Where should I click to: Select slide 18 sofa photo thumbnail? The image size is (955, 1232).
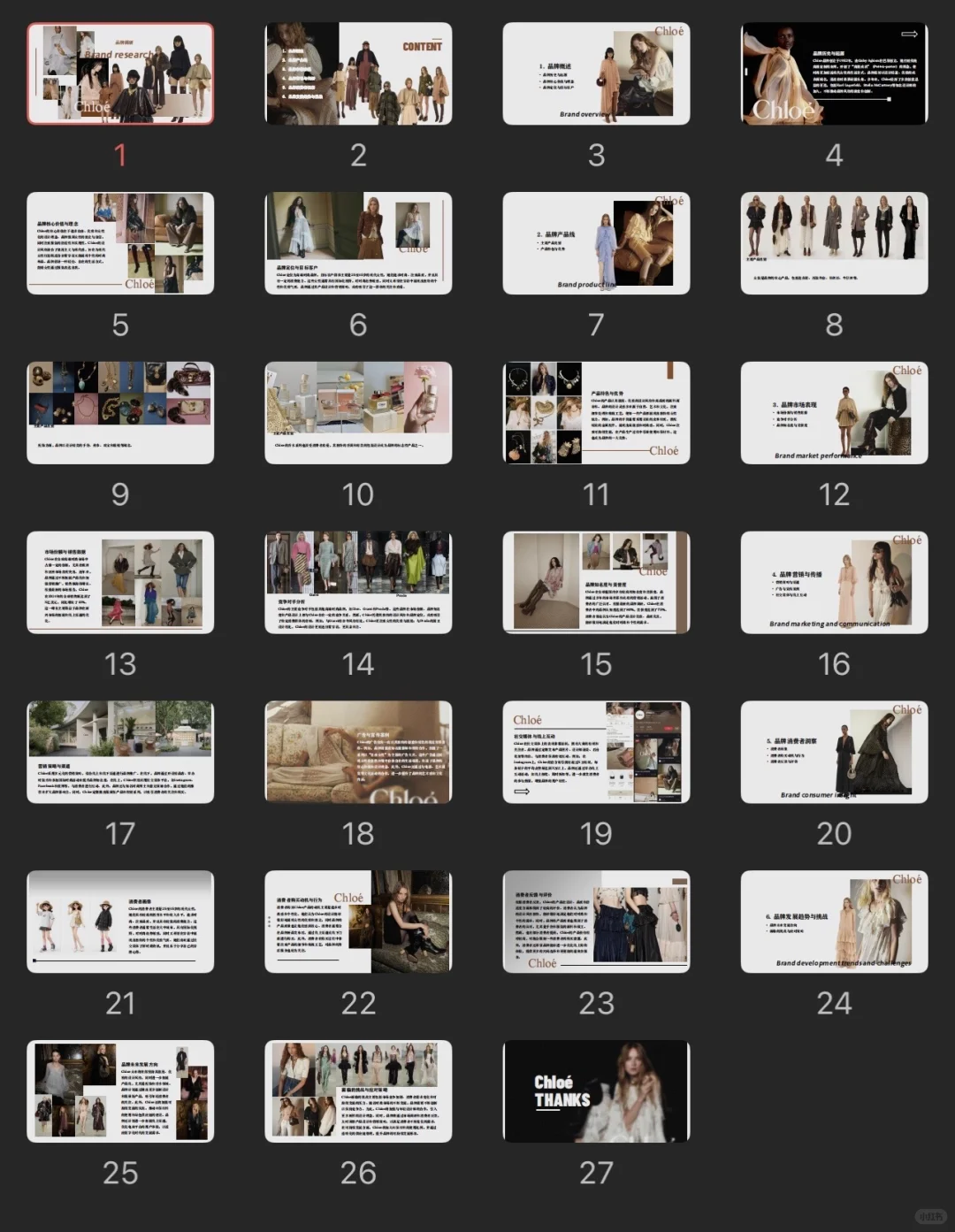[x=358, y=752]
